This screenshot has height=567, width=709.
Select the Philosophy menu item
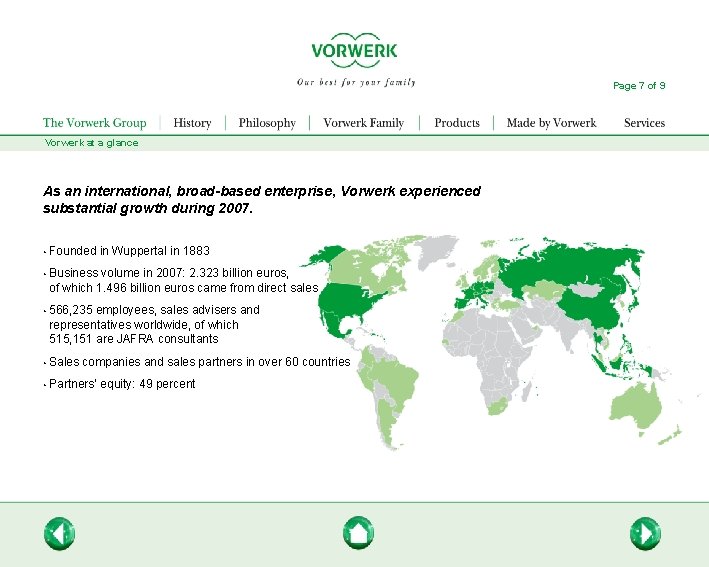tap(267, 123)
